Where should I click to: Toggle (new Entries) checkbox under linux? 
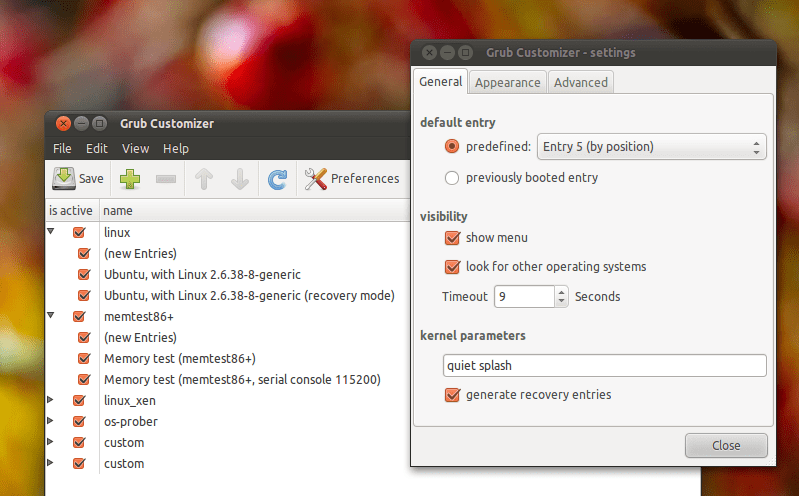pyautogui.click(x=84, y=253)
